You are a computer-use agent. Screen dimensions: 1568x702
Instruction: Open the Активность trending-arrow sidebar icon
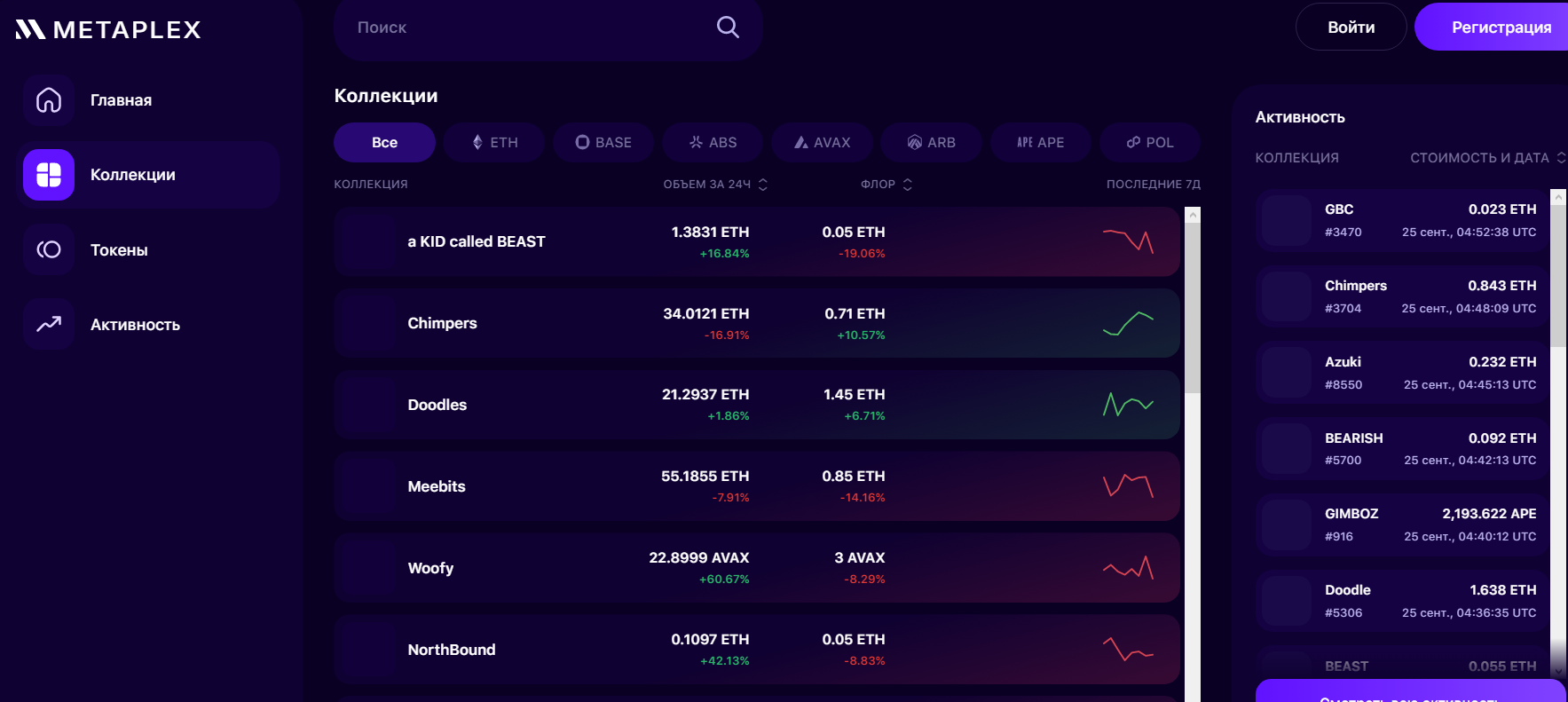click(x=49, y=324)
